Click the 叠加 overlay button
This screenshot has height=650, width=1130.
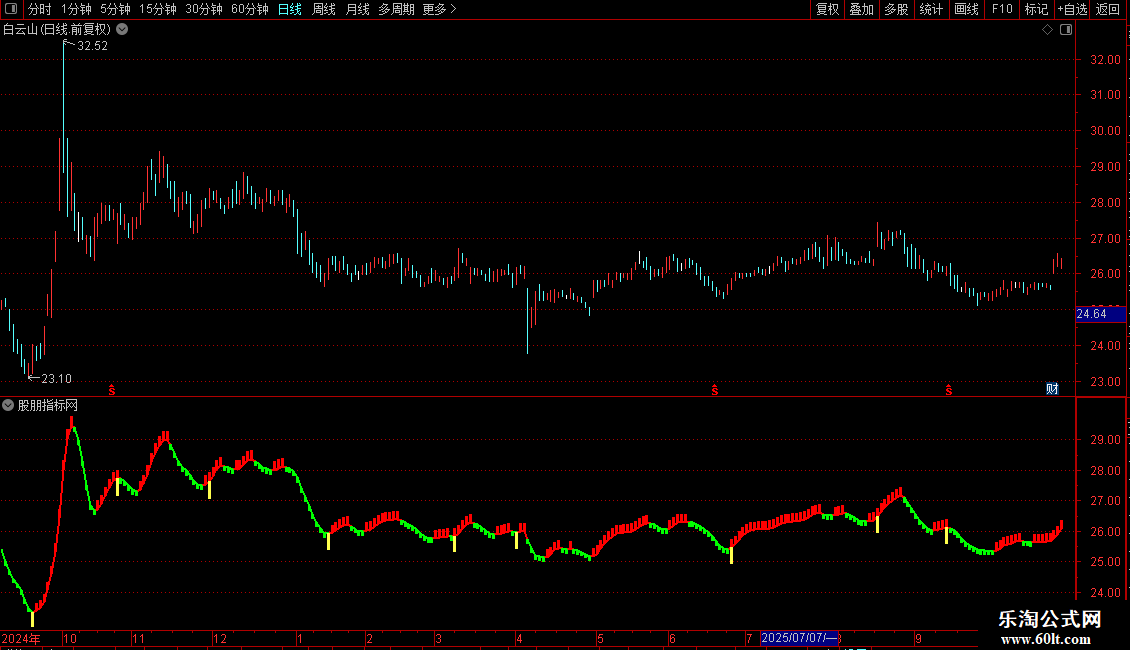click(x=862, y=9)
